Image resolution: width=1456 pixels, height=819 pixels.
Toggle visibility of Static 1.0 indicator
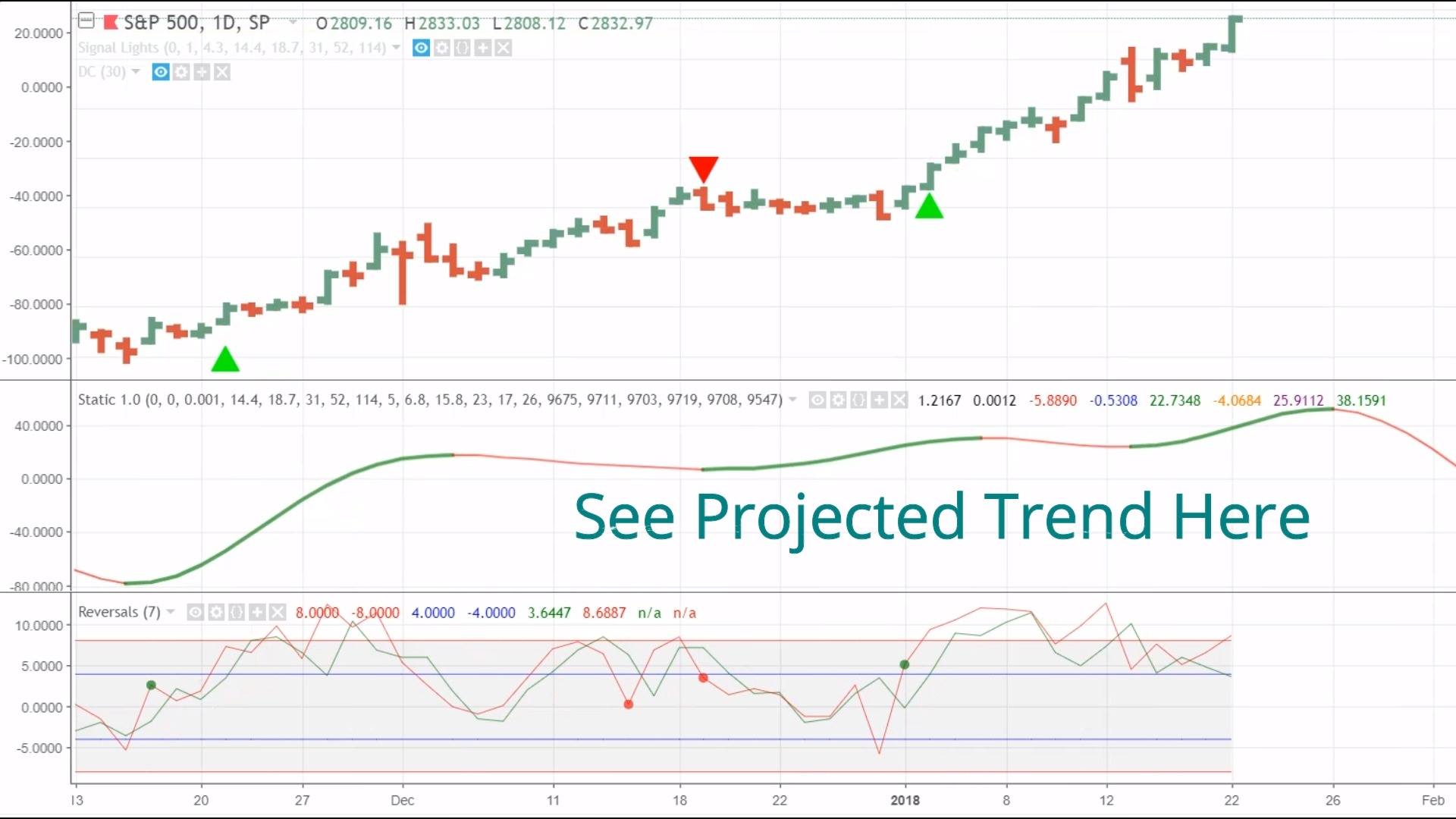[817, 400]
